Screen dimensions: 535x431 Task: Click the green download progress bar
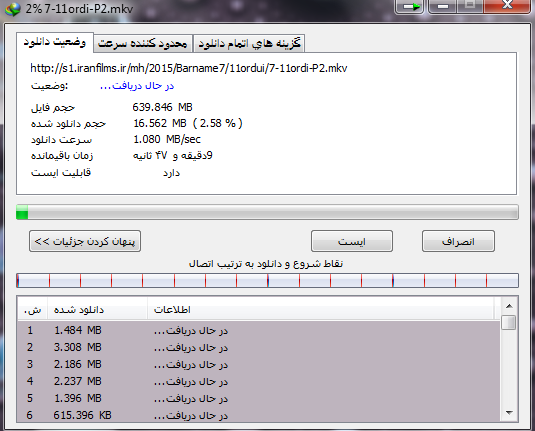coord(267,212)
